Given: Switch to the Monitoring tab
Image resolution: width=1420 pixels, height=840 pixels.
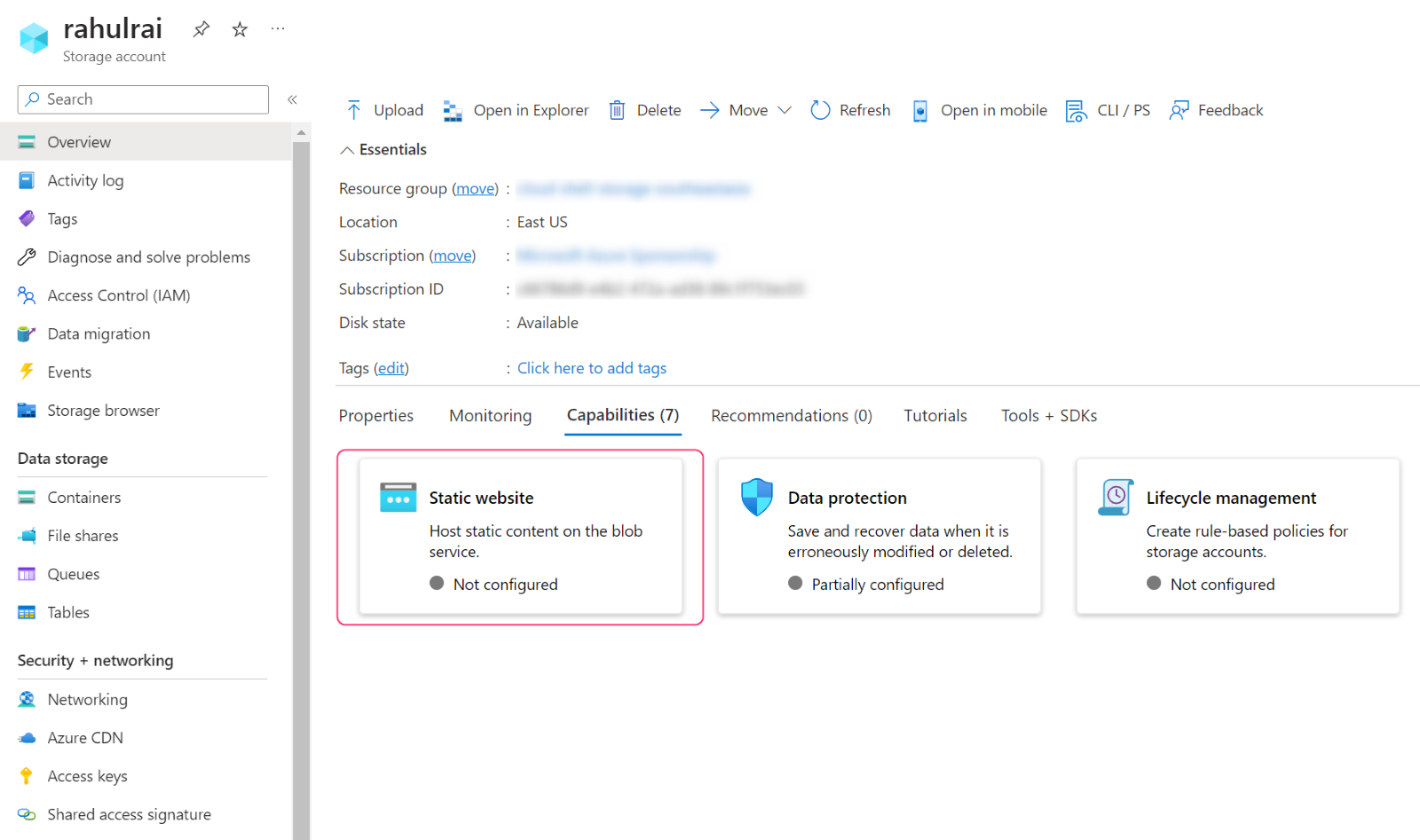Looking at the screenshot, I should 491,416.
